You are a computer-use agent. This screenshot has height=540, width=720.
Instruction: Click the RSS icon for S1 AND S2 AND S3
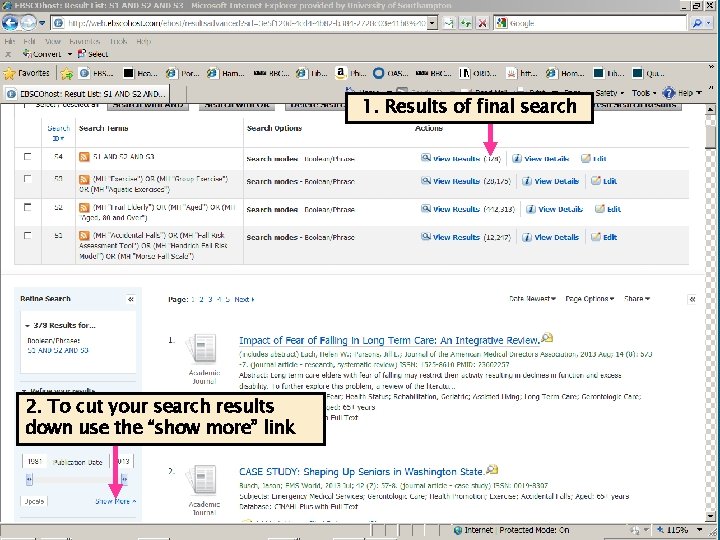84,157
